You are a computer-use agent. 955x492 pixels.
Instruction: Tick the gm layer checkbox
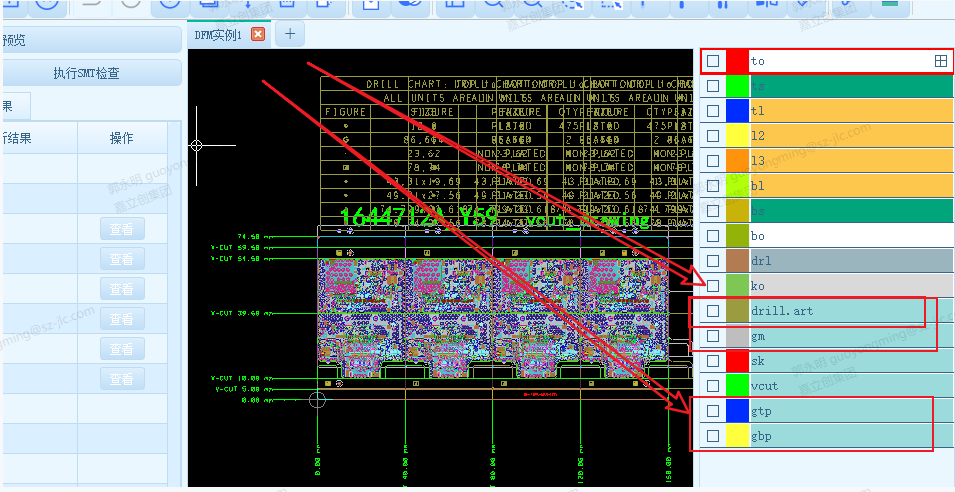[x=713, y=336]
